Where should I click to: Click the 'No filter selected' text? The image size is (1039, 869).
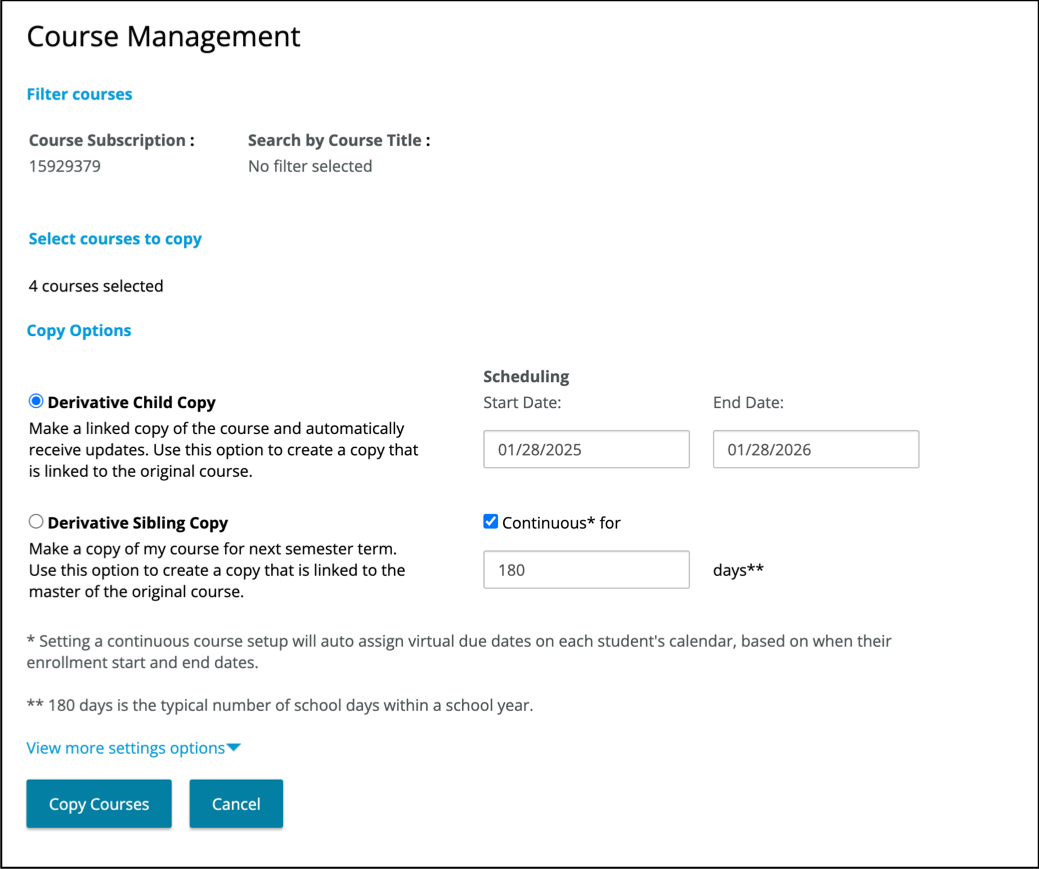coord(310,167)
